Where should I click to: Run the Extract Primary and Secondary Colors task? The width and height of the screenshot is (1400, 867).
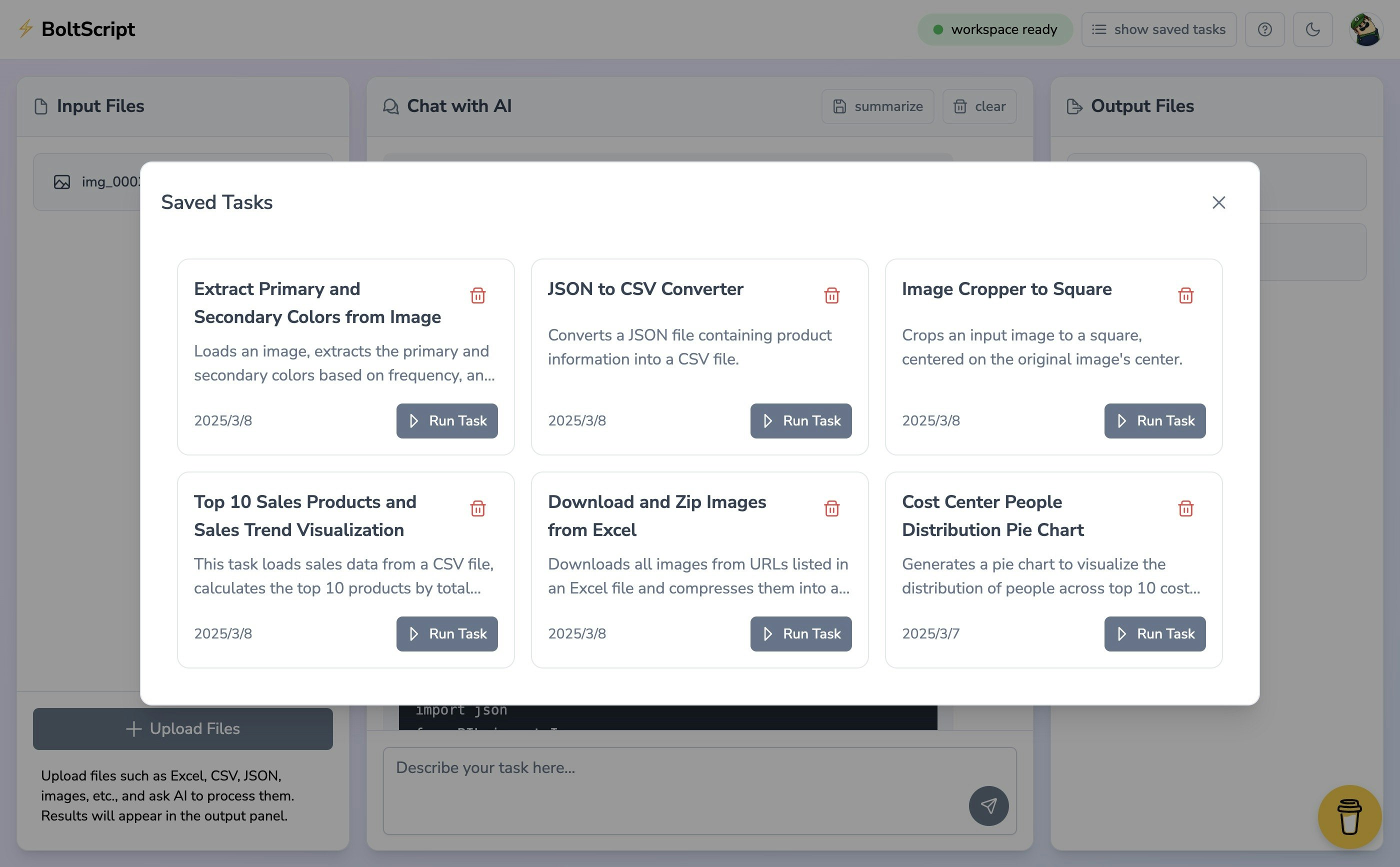click(446, 421)
